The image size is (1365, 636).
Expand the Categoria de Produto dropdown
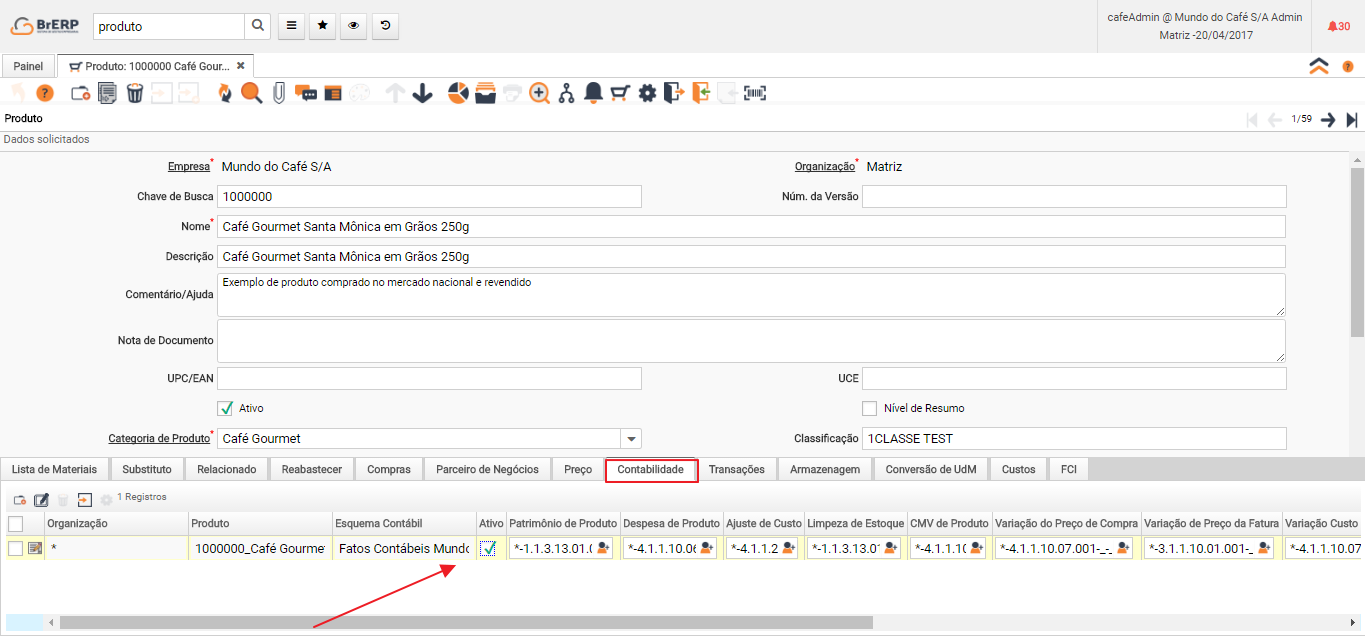click(631, 439)
